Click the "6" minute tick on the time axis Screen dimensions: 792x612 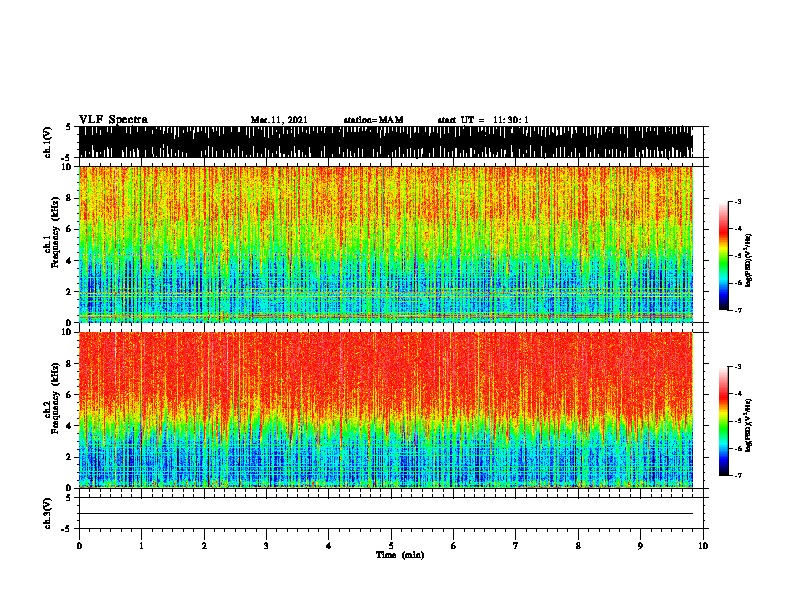coord(454,546)
